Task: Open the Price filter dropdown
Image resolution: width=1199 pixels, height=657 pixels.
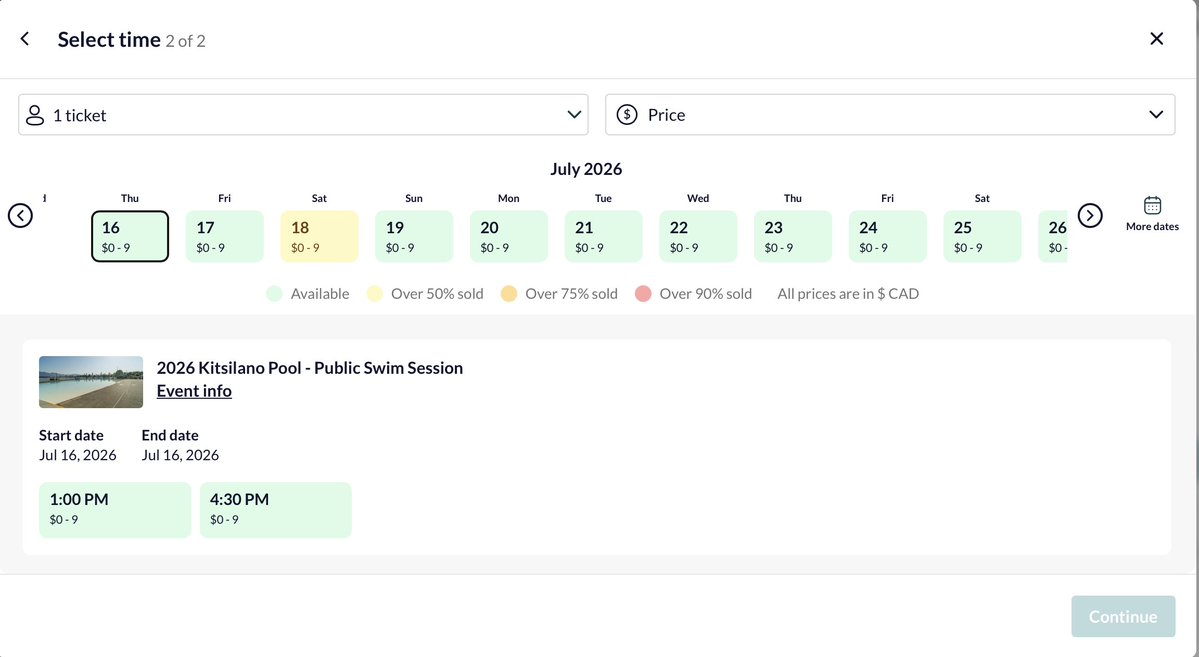Action: click(890, 115)
